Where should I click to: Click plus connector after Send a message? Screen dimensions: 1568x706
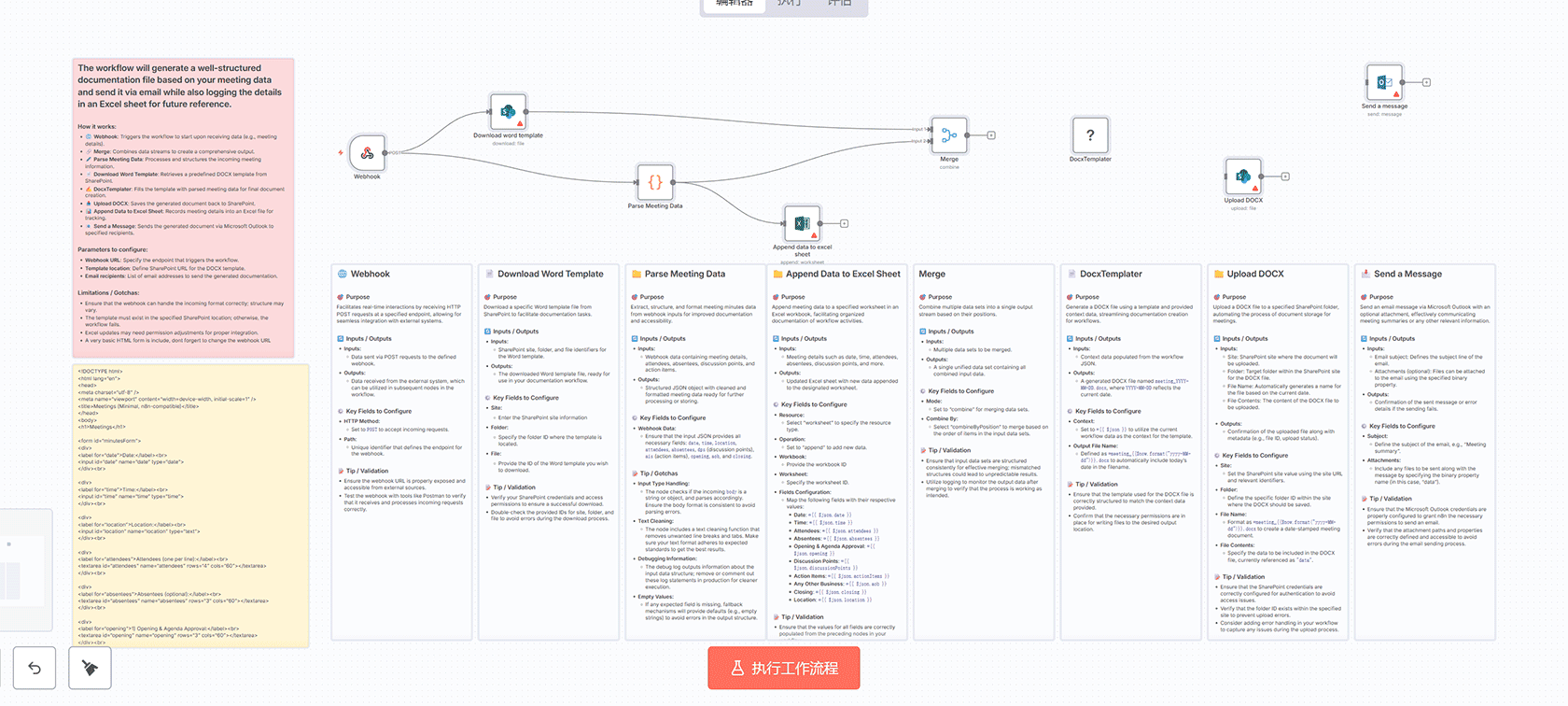[x=1426, y=82]
